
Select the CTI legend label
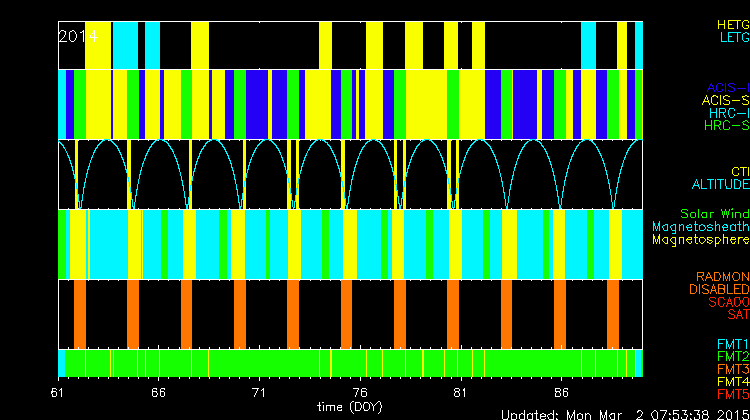(739, 172)
